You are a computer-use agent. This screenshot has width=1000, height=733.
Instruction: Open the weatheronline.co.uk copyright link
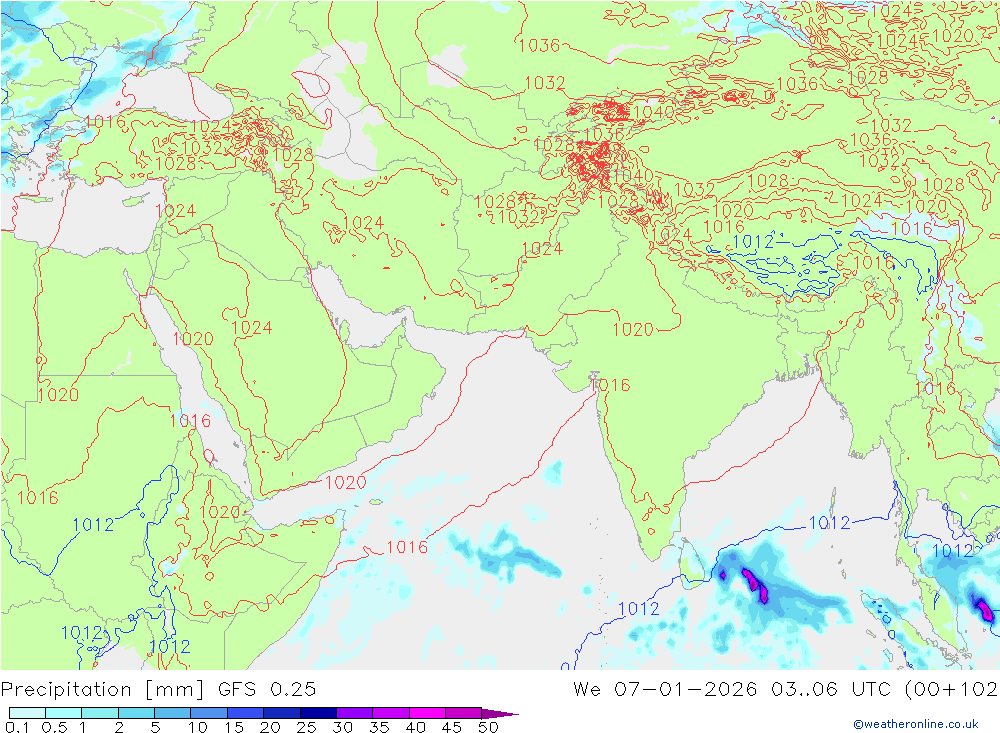point(916,723)
